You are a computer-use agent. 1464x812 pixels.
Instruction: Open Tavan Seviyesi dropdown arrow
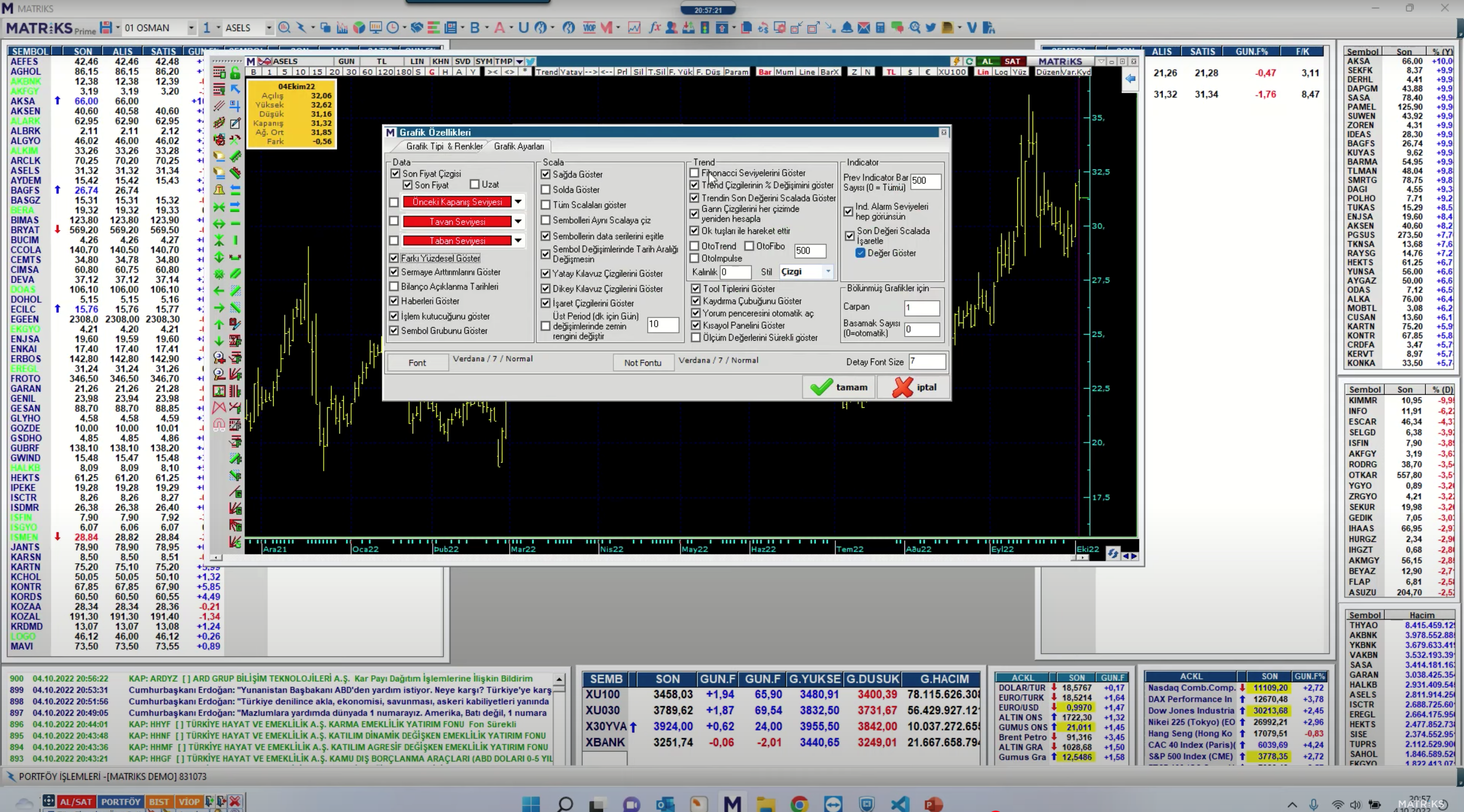(x=518, y=222)
